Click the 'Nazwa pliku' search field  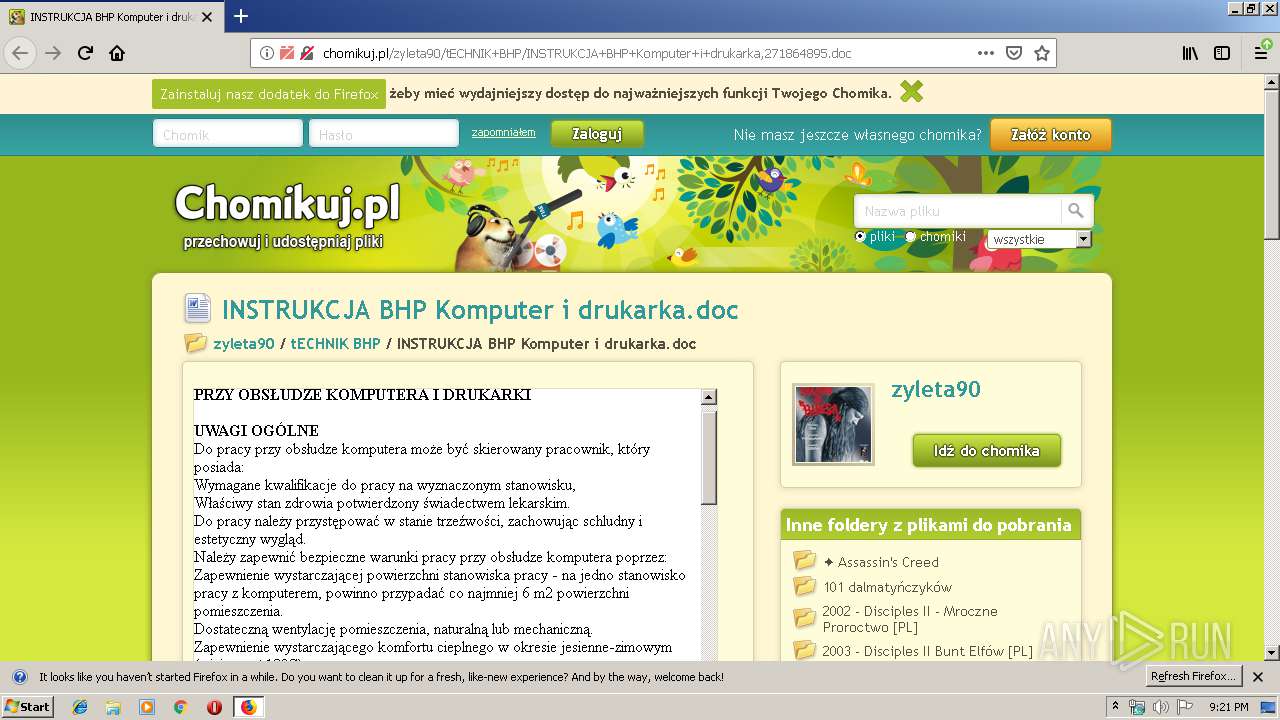[x=958, y=211]
